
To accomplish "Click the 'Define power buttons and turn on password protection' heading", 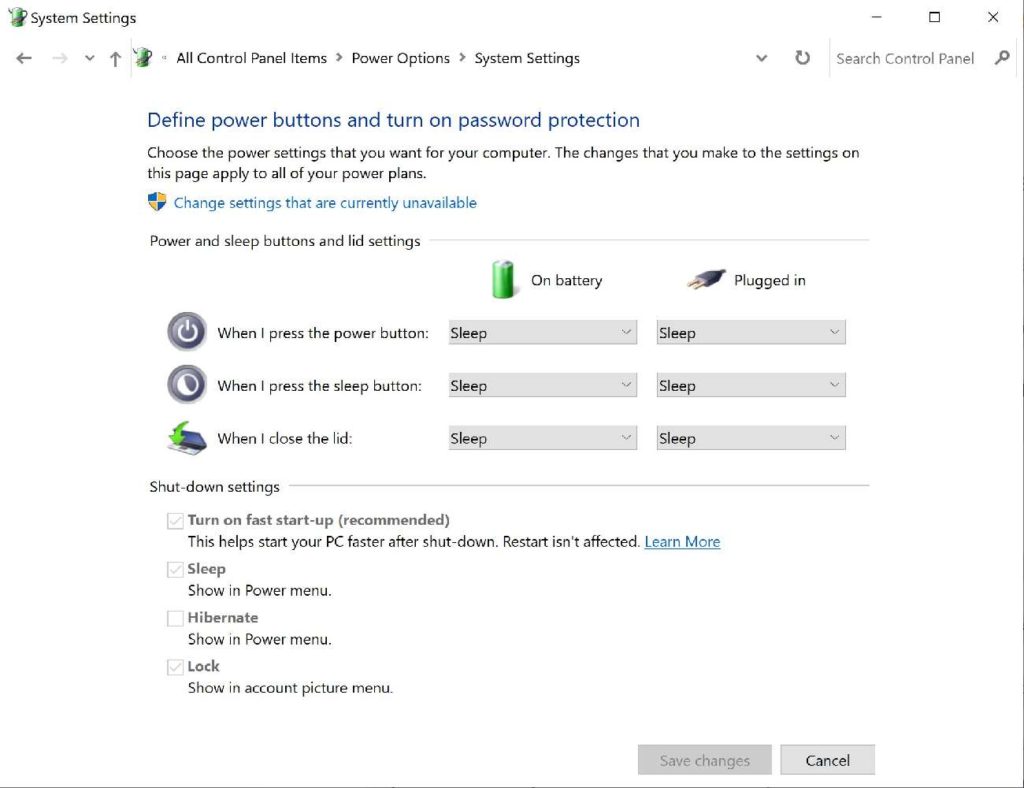I will [x=393, y=120].
